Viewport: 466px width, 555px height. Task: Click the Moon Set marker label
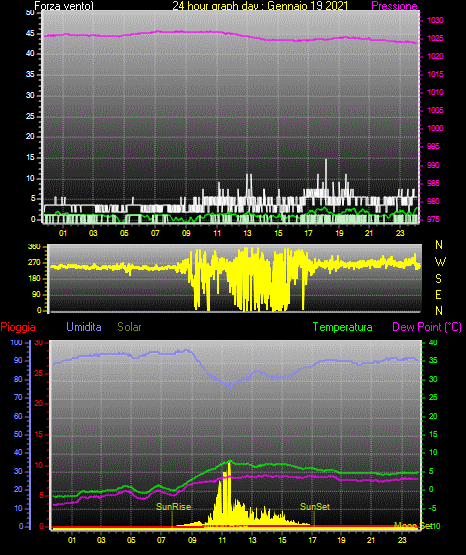tap(414, 526)
